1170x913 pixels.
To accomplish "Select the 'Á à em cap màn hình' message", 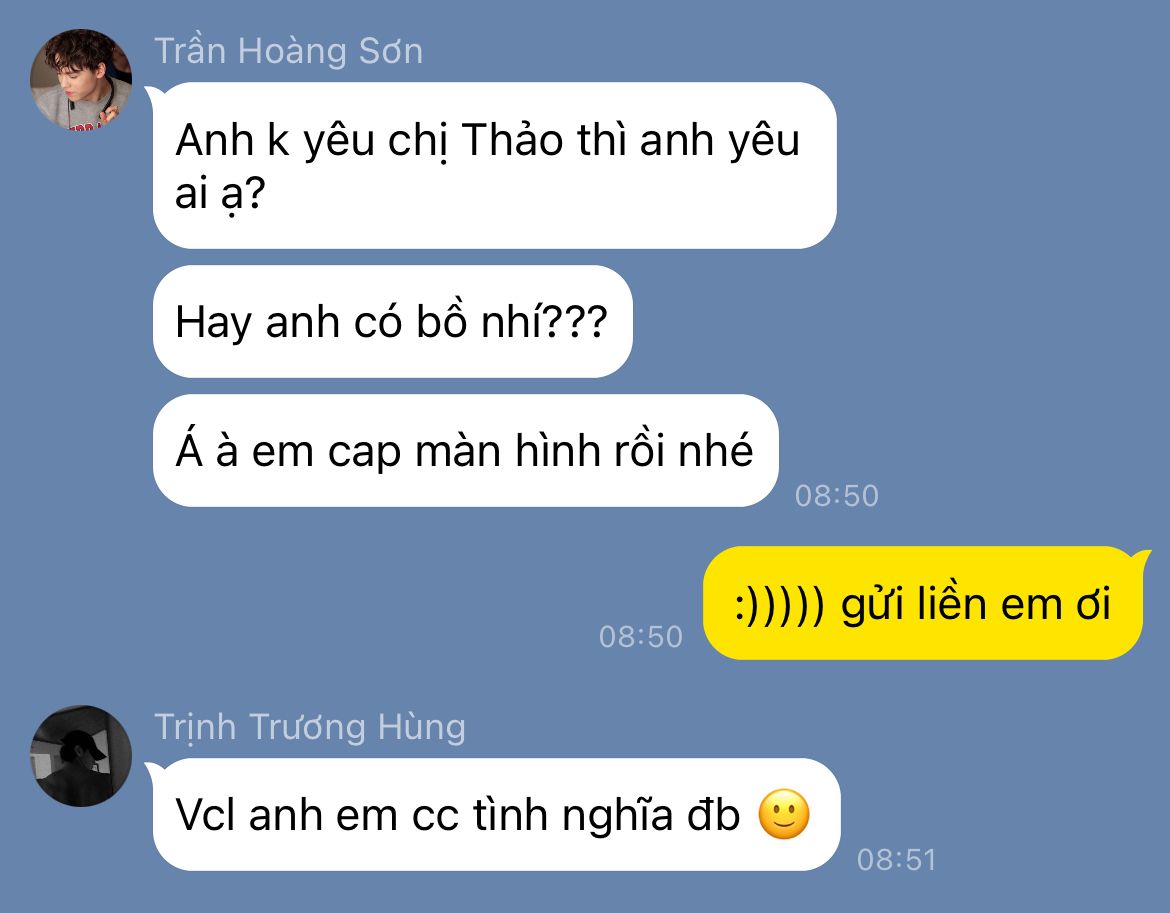I will click(x=466, y=451).
